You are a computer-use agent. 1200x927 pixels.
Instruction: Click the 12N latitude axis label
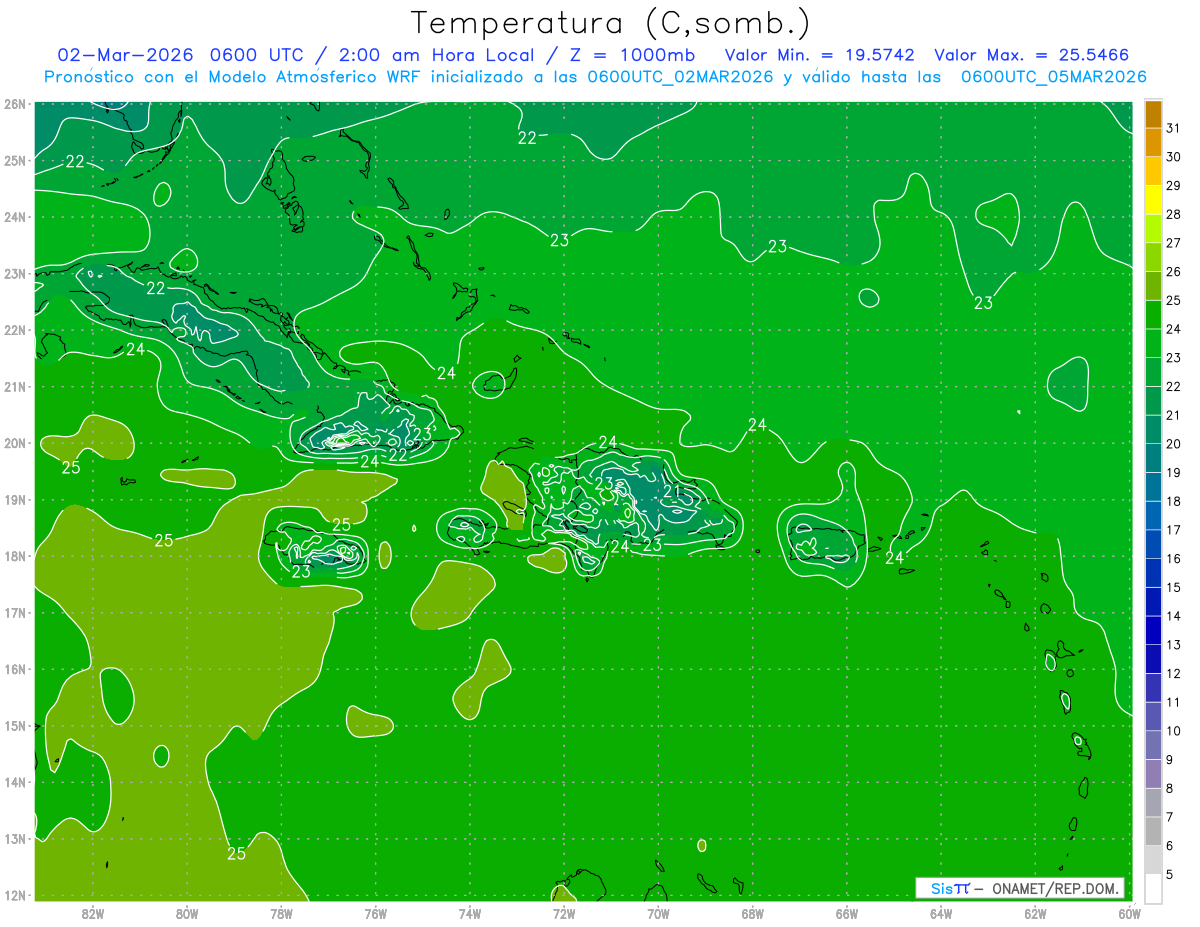click(14, 895)
